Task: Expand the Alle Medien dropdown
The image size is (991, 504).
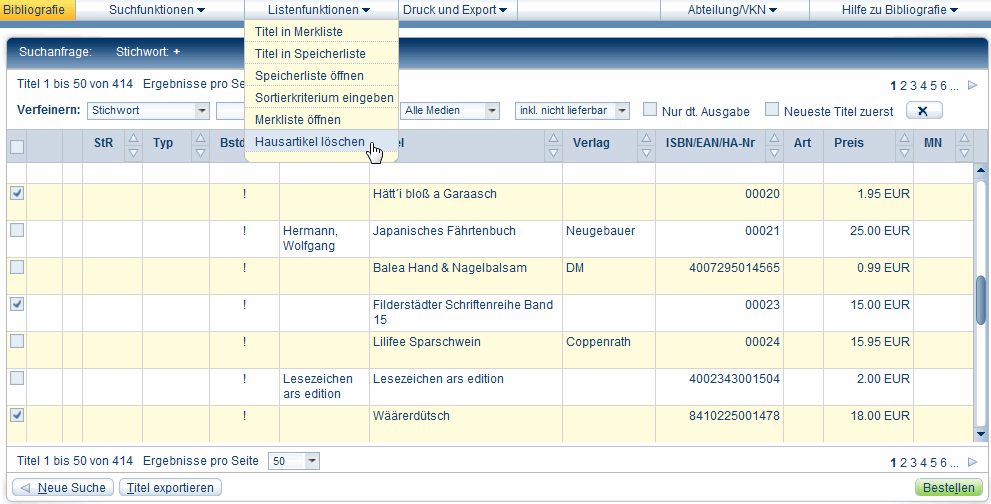Action: click(x=492, y=111)
